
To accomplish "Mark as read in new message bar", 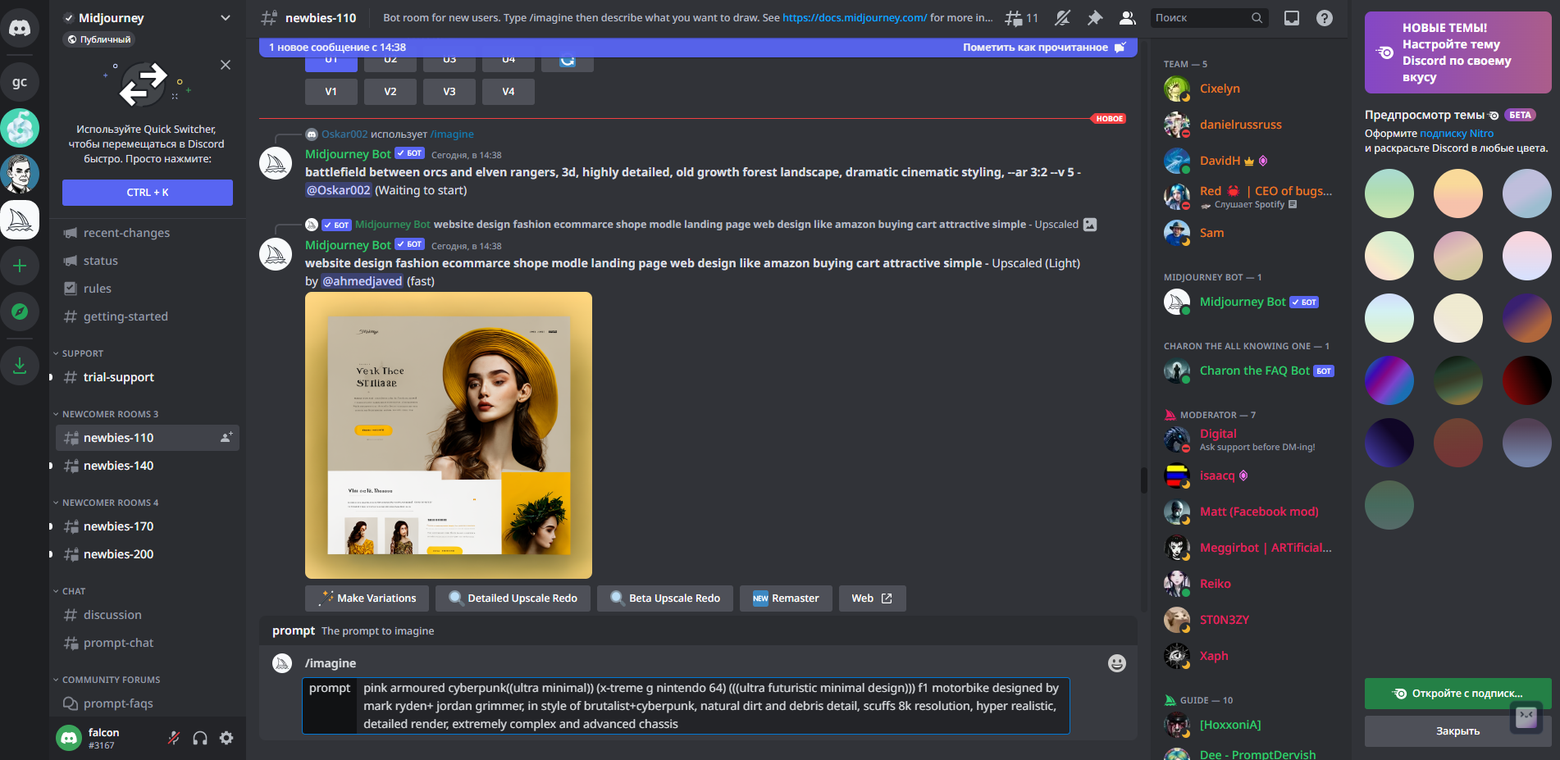I will pyautogui.click(x=1044, y=47).
